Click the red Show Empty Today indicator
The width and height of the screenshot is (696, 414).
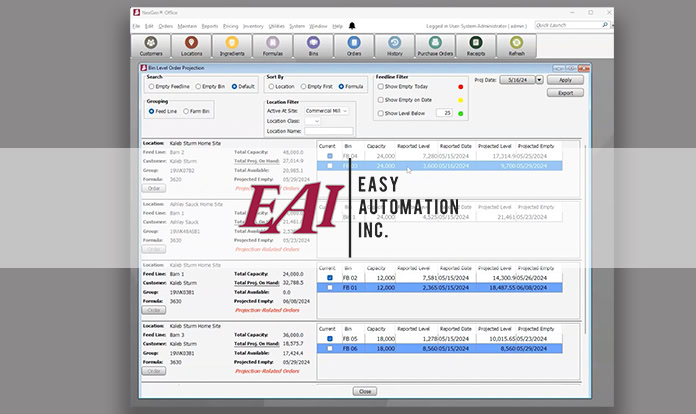(x=460, y=87)
